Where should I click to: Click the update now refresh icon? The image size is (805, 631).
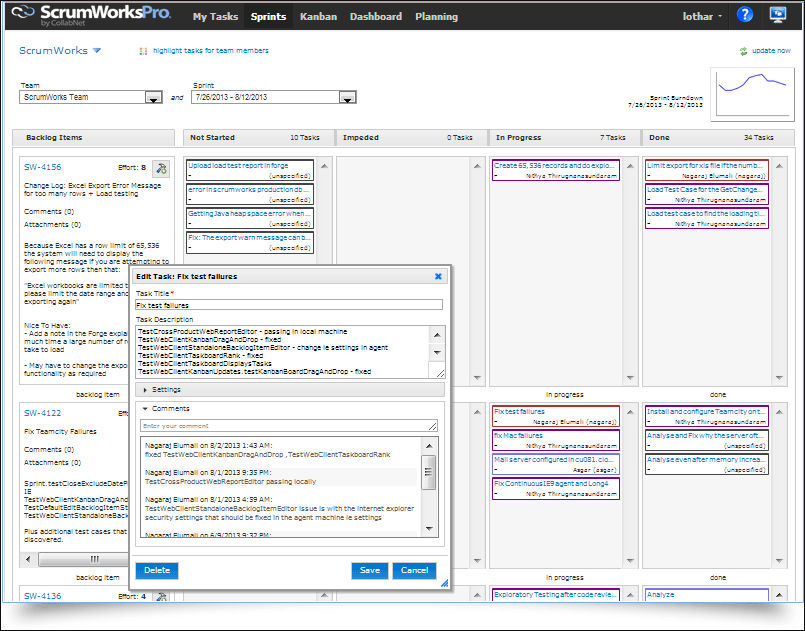click(743, 51)
